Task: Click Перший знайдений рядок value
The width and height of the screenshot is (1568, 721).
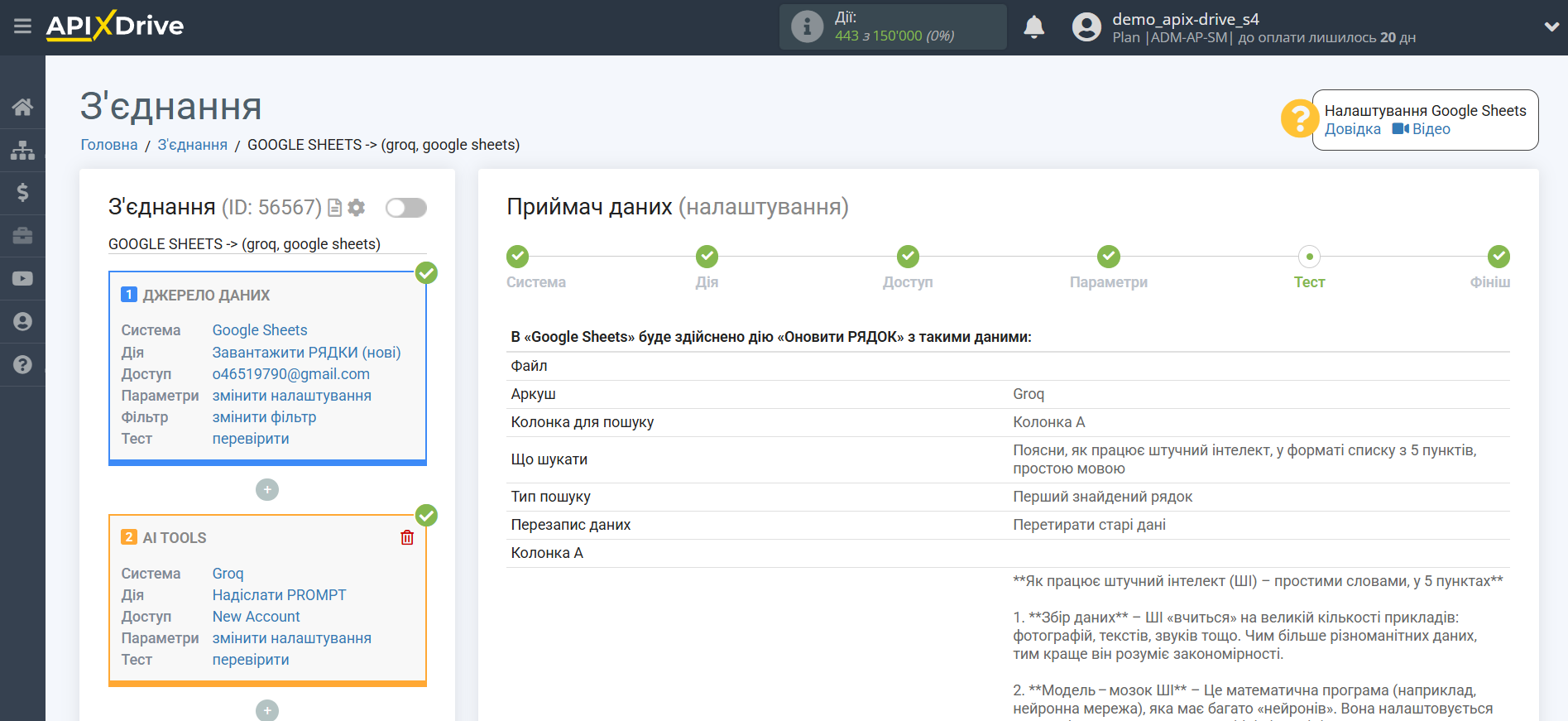Action: tap(1102, 497)
